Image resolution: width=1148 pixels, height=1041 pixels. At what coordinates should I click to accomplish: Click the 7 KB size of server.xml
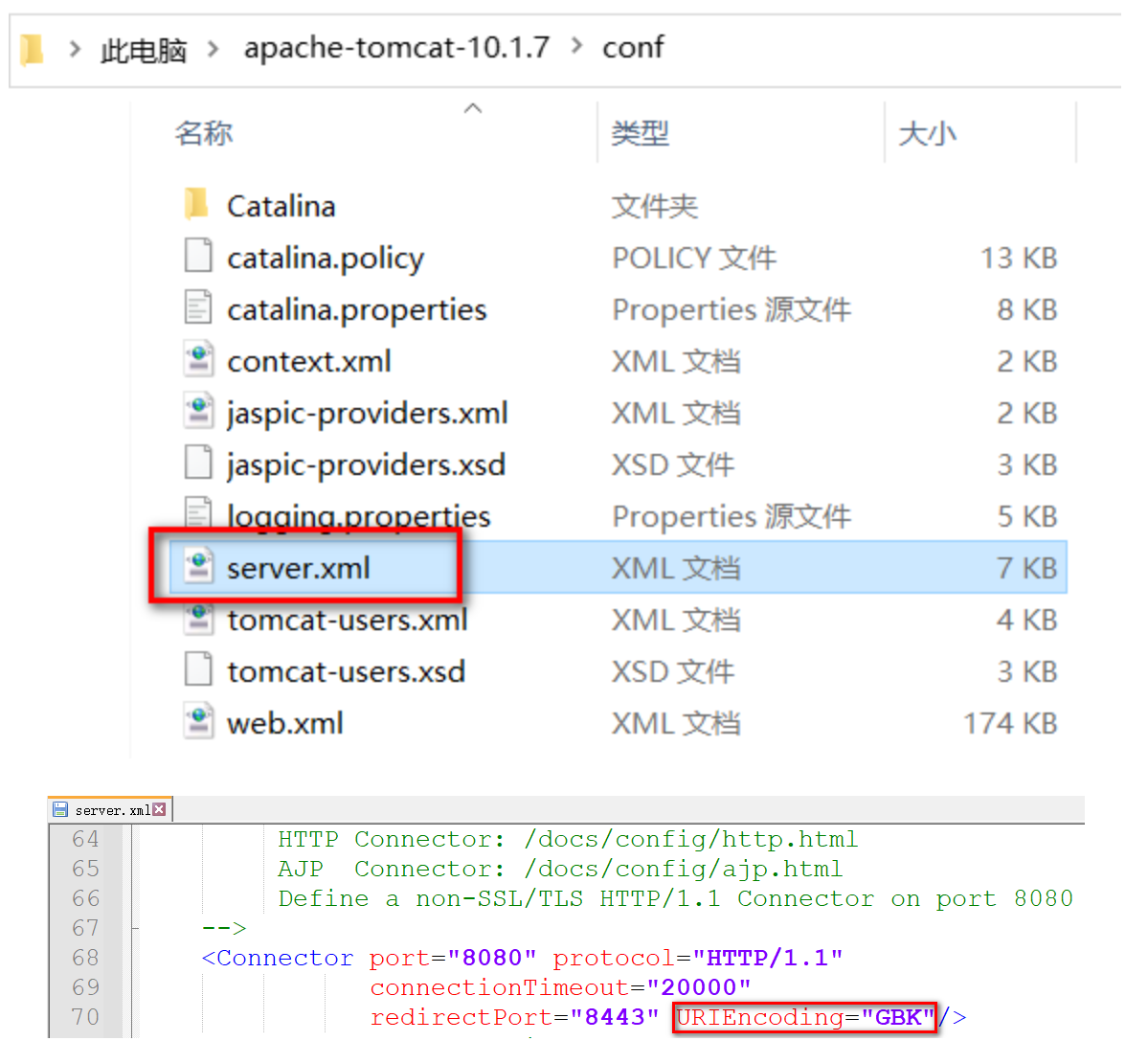[1027, 569]
